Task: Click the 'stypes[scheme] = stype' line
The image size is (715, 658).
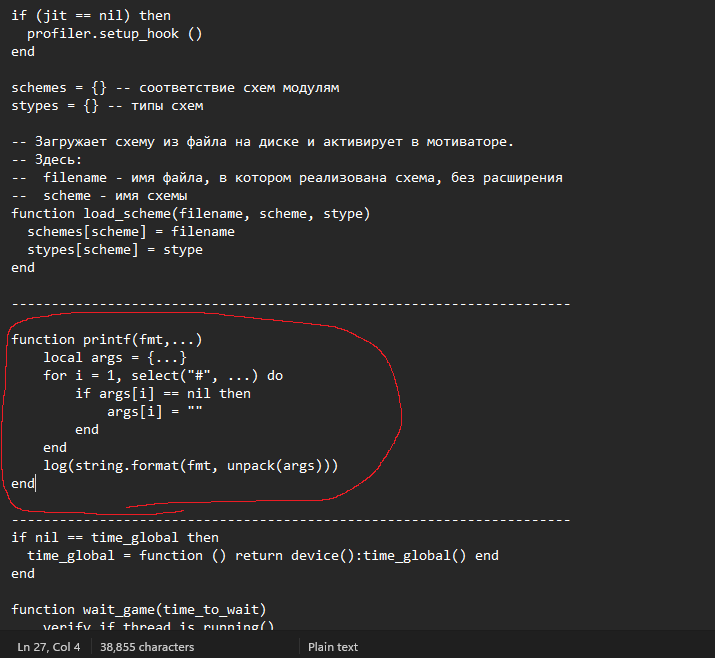Action: [x=115, y=250]
